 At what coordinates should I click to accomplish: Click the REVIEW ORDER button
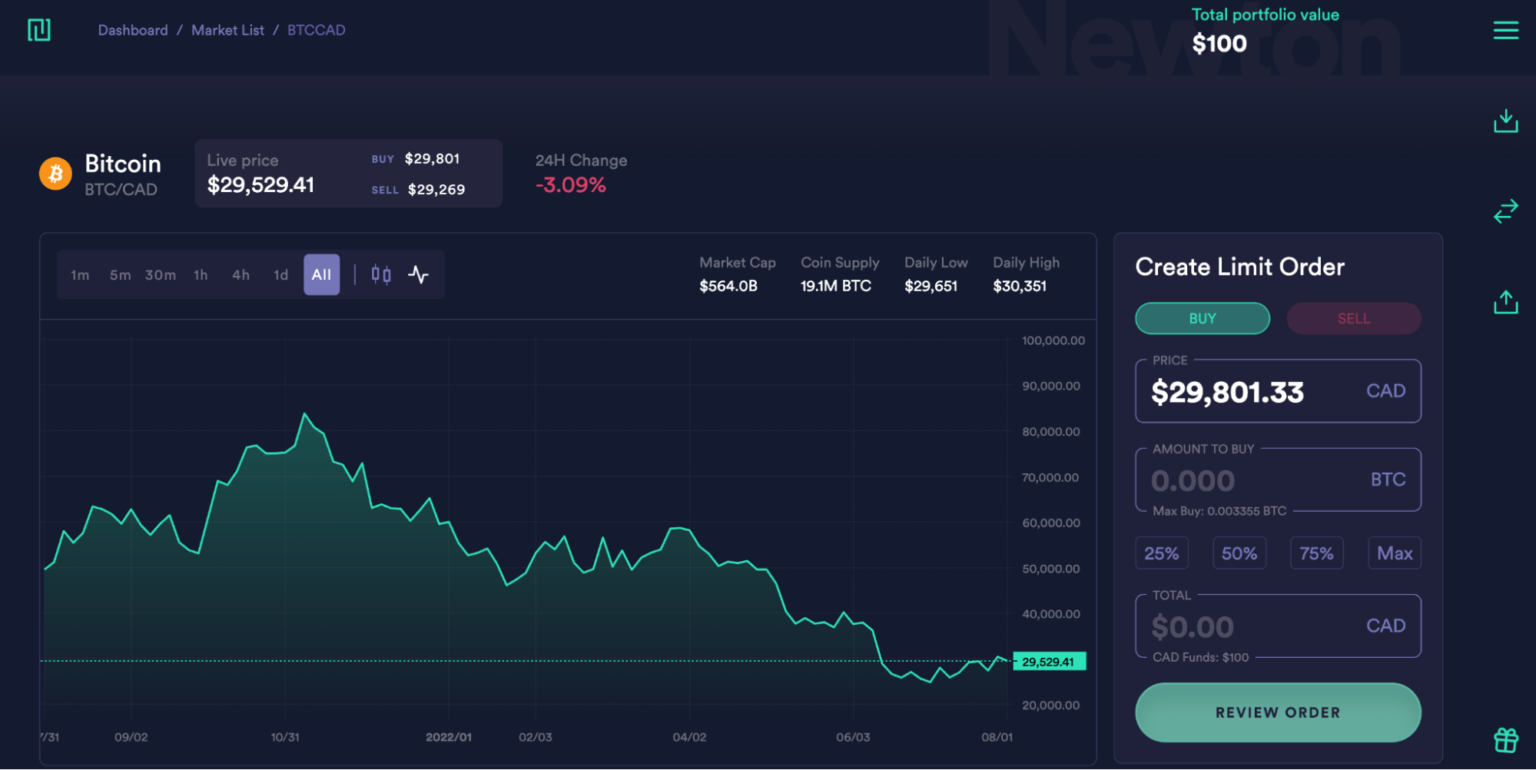pos(1277,712)
